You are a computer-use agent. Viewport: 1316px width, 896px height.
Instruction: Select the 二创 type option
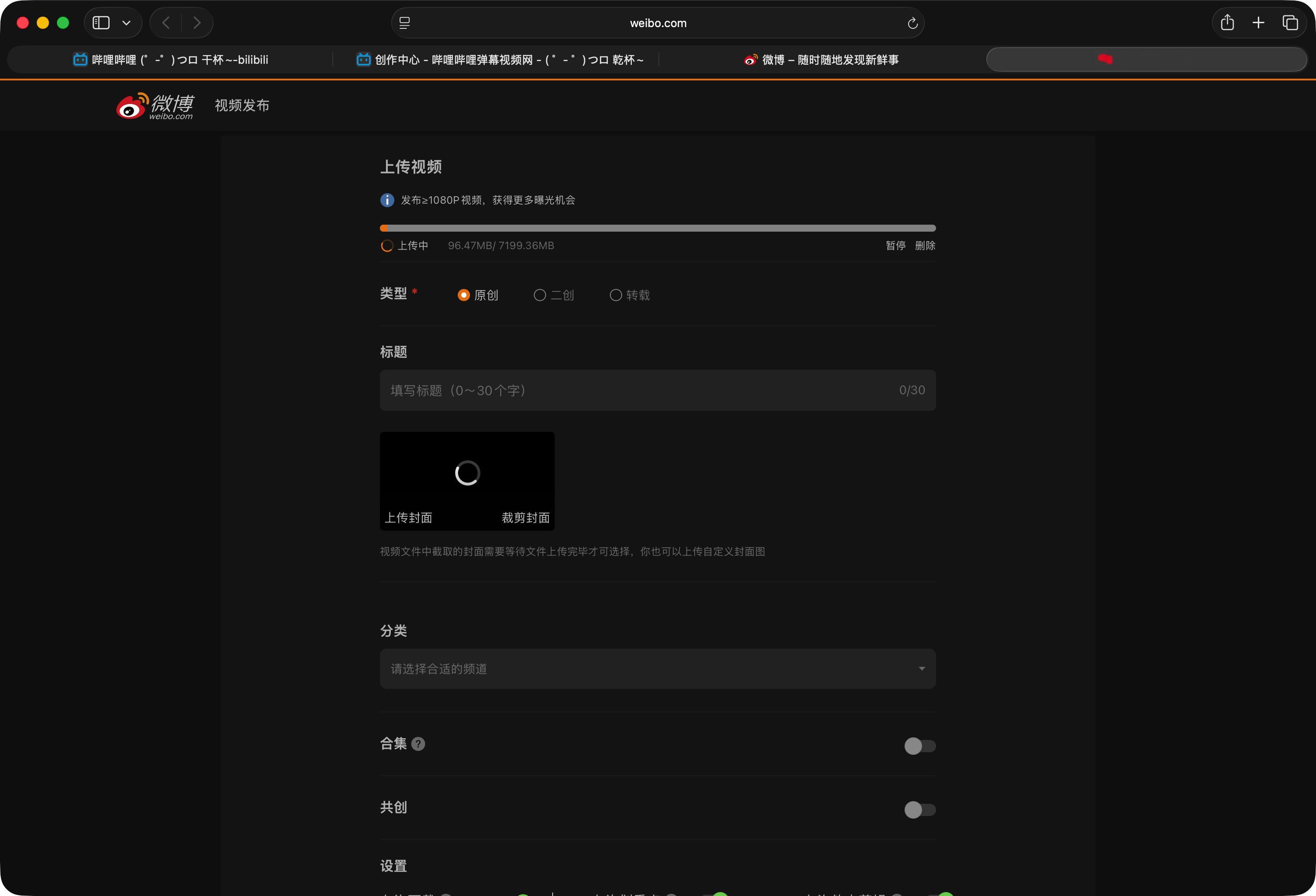point(540,295)
